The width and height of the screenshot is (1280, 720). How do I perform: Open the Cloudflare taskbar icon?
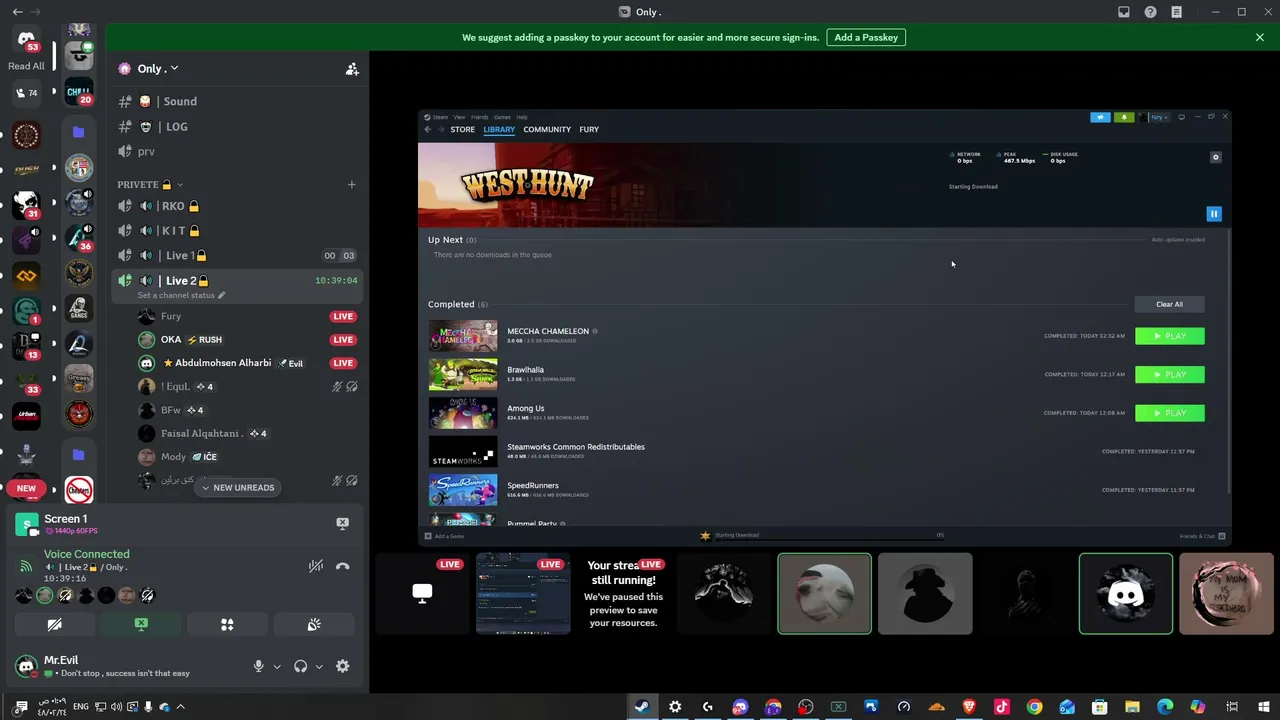(x=936, y=707)
